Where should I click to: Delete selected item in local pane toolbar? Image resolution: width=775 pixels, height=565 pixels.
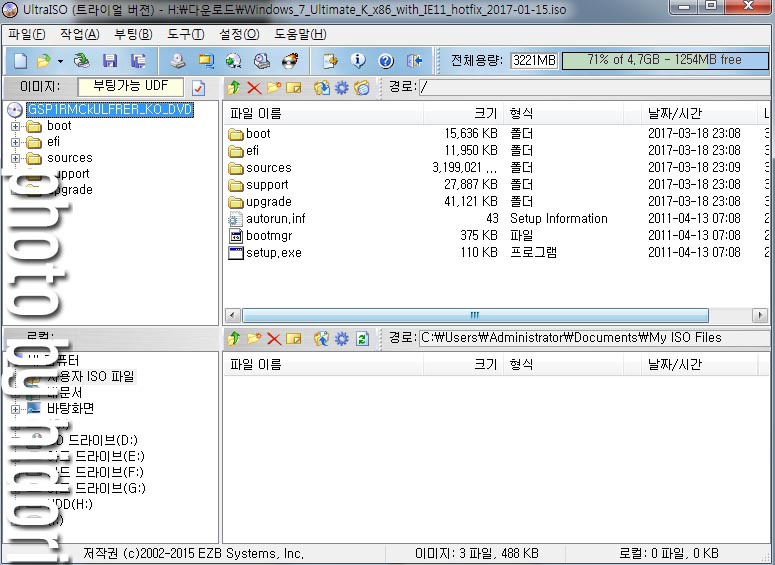pyautogui.click(x=274, y=339)
